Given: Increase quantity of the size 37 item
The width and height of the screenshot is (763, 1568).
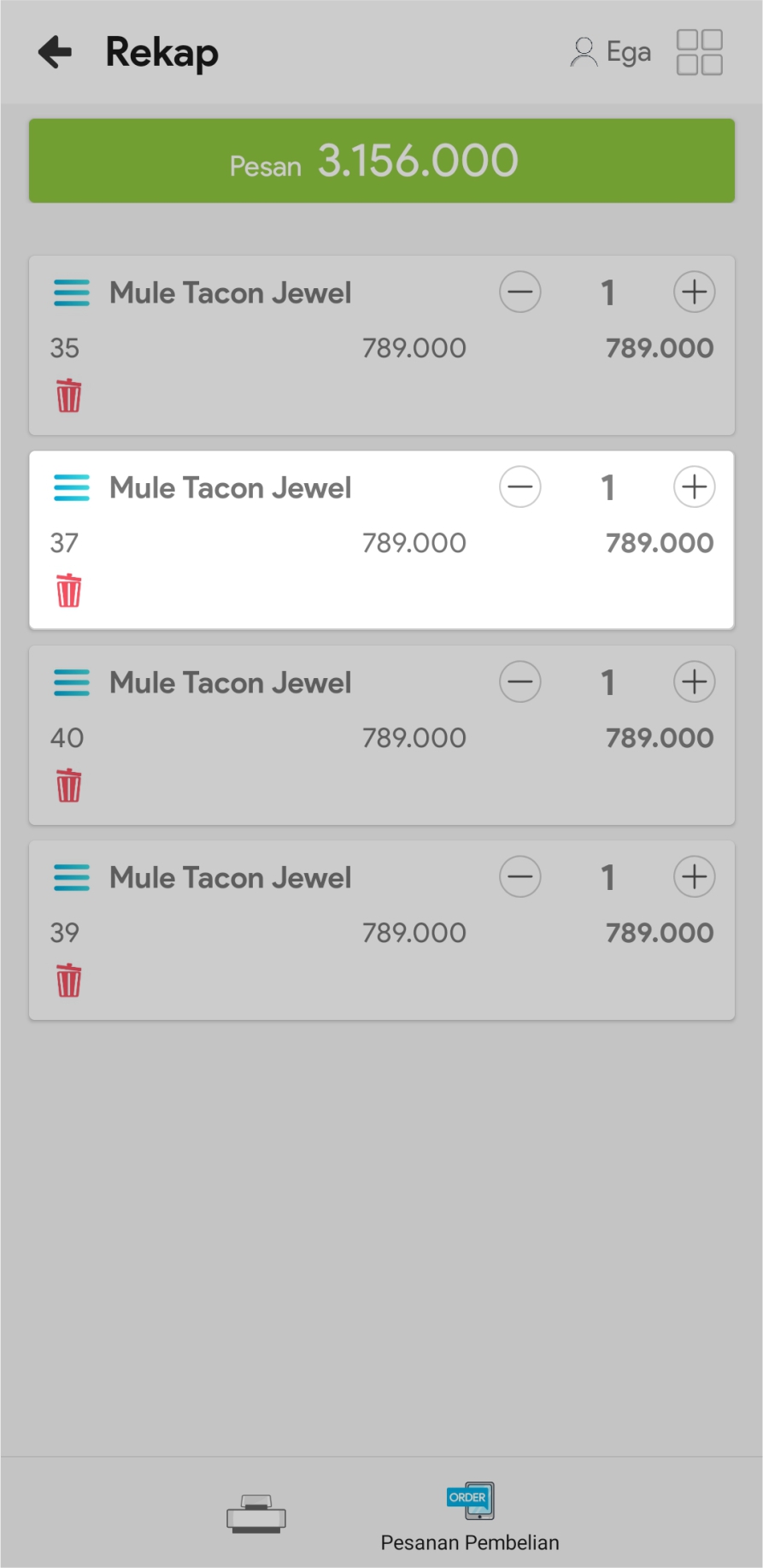Looking at the screenshot, I should pyautogui.click(x=694, y=487).
